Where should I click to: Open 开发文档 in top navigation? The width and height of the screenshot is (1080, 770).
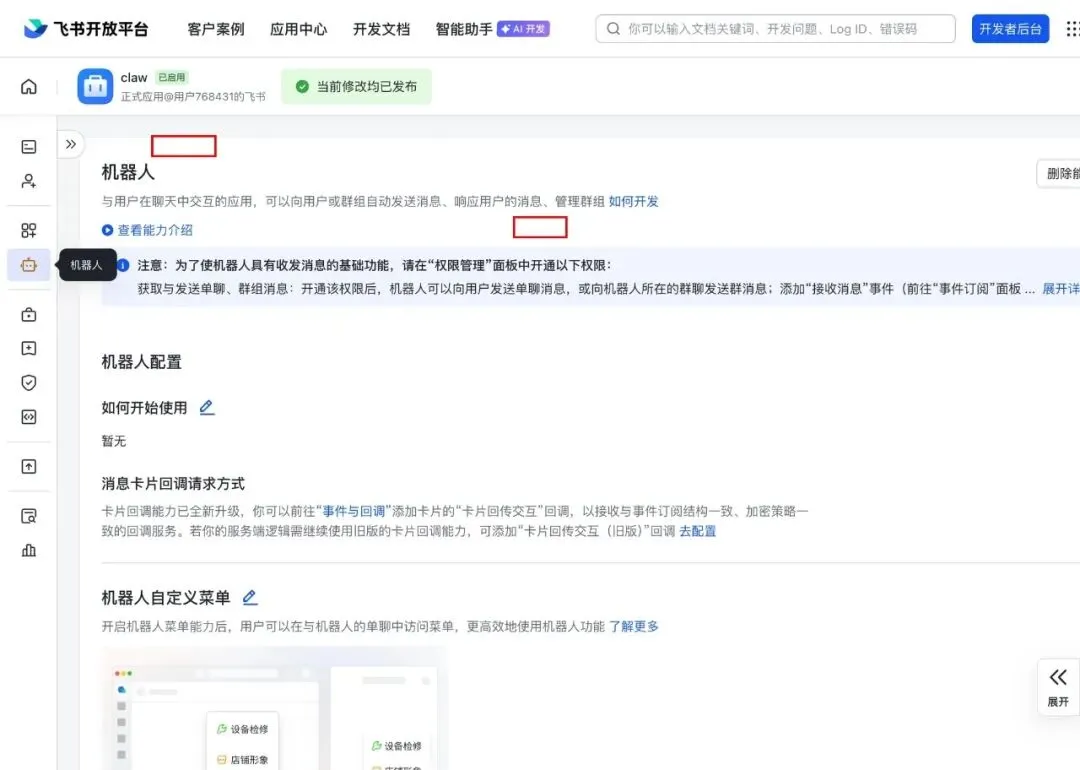[x=381, y=29]
